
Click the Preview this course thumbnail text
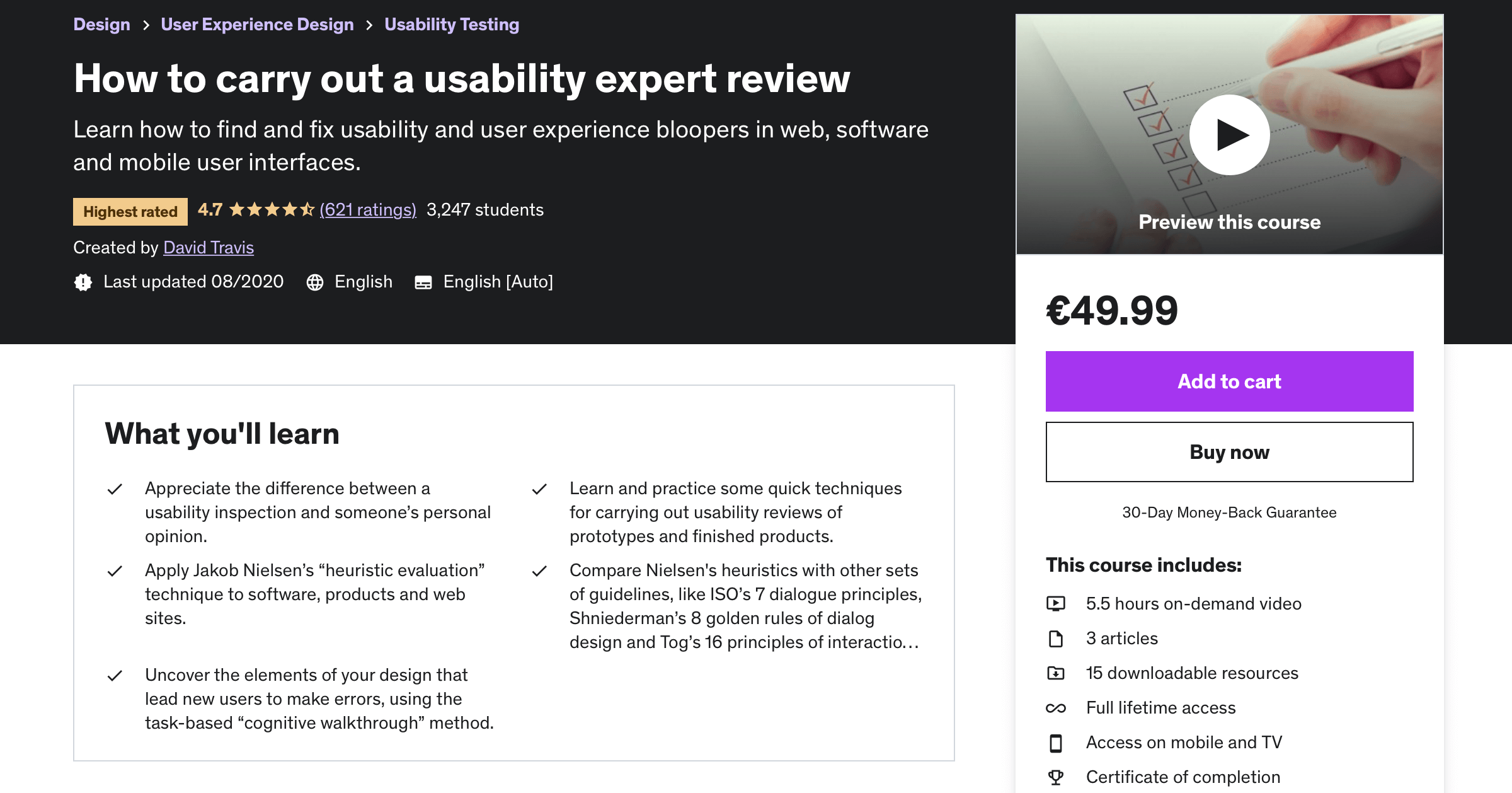pyautogui.click(x=1229, y=222)
